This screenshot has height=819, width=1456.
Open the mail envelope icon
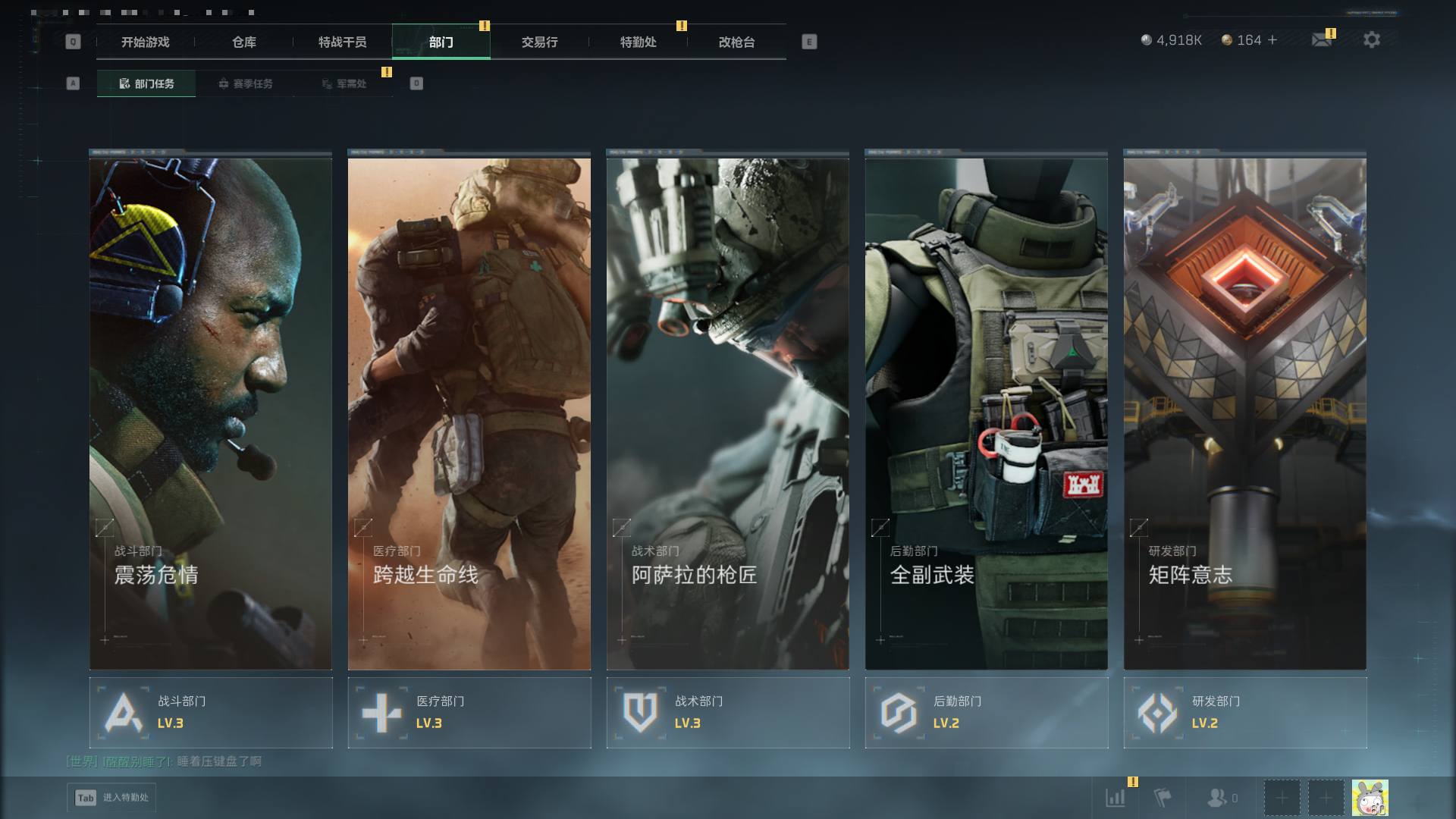1322,40
